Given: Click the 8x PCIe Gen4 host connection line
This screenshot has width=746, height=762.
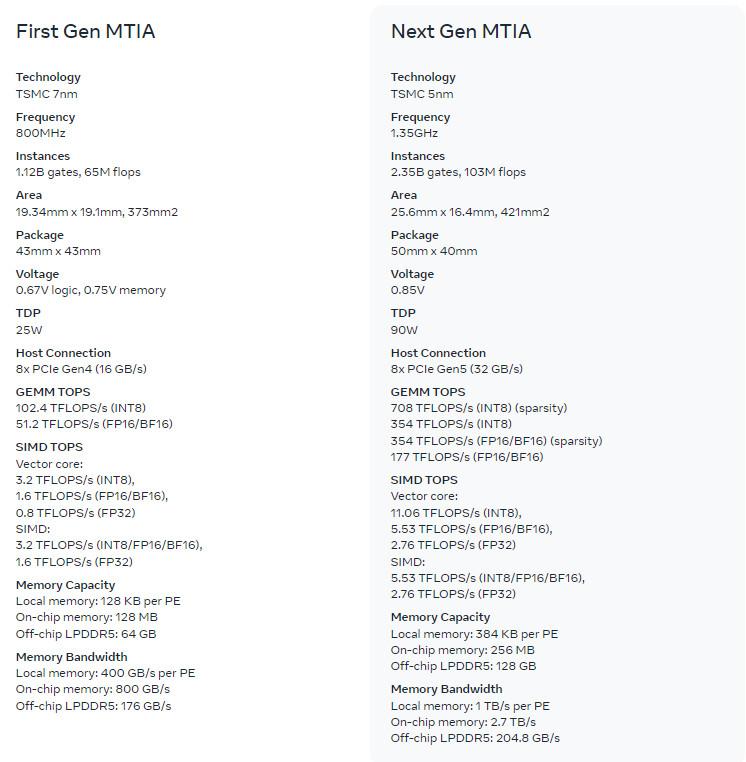Looking at the screenshot, I should coord(81,369).
